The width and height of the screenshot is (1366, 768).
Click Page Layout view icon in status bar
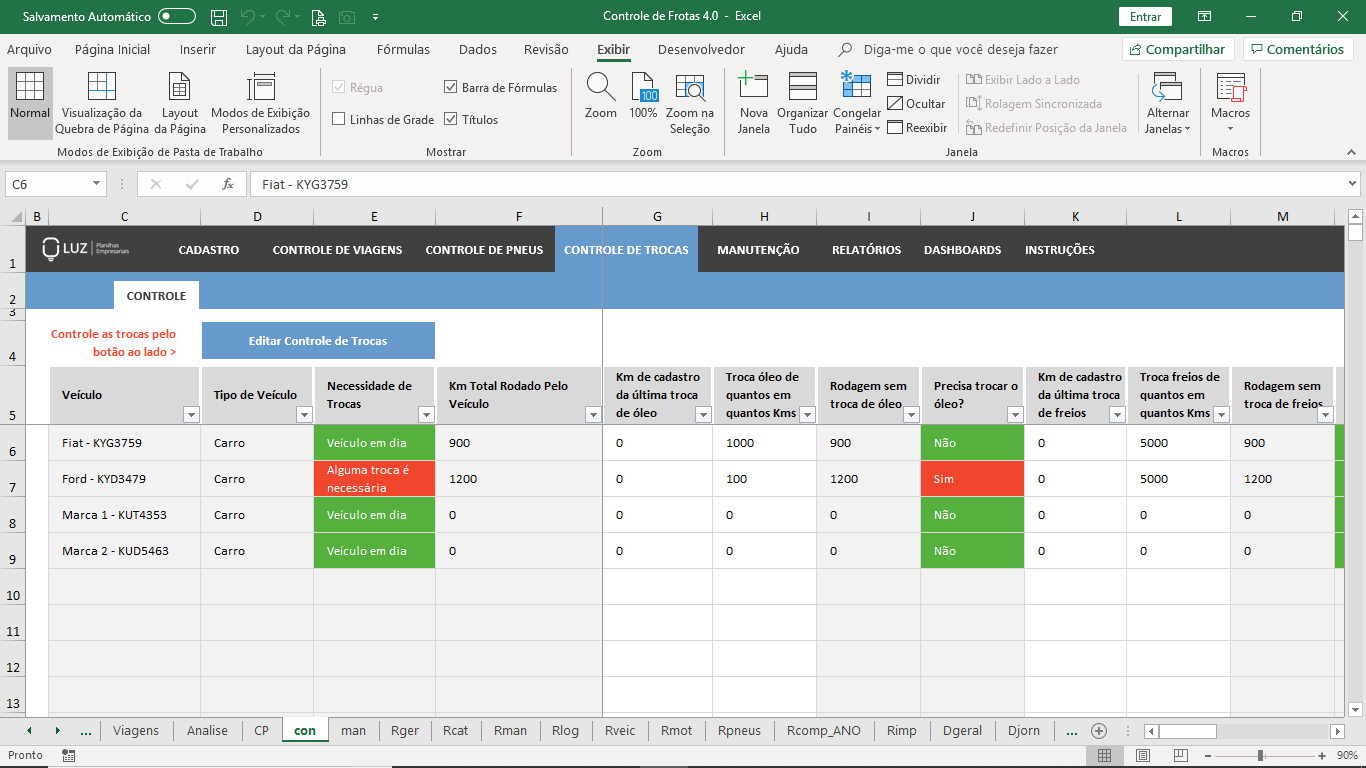point(1143,756)
